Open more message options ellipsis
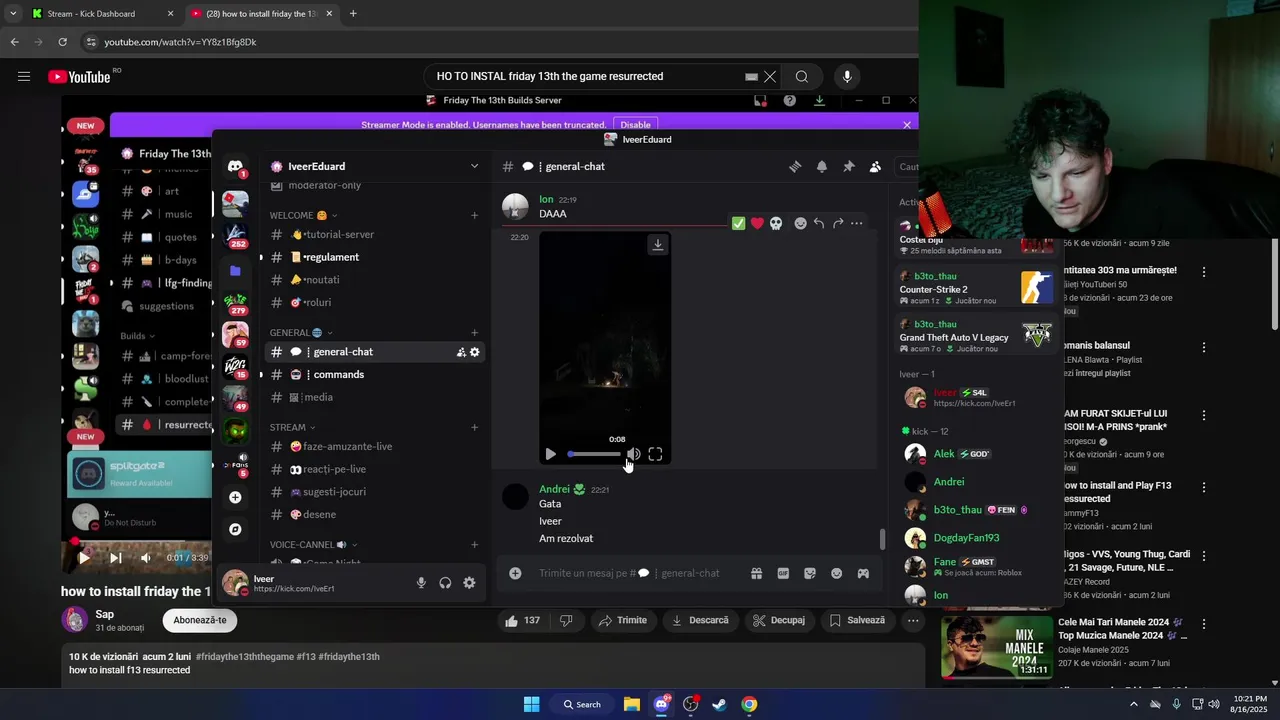The width and height of the screenshot is (1280, 720). tap(857, 223)
